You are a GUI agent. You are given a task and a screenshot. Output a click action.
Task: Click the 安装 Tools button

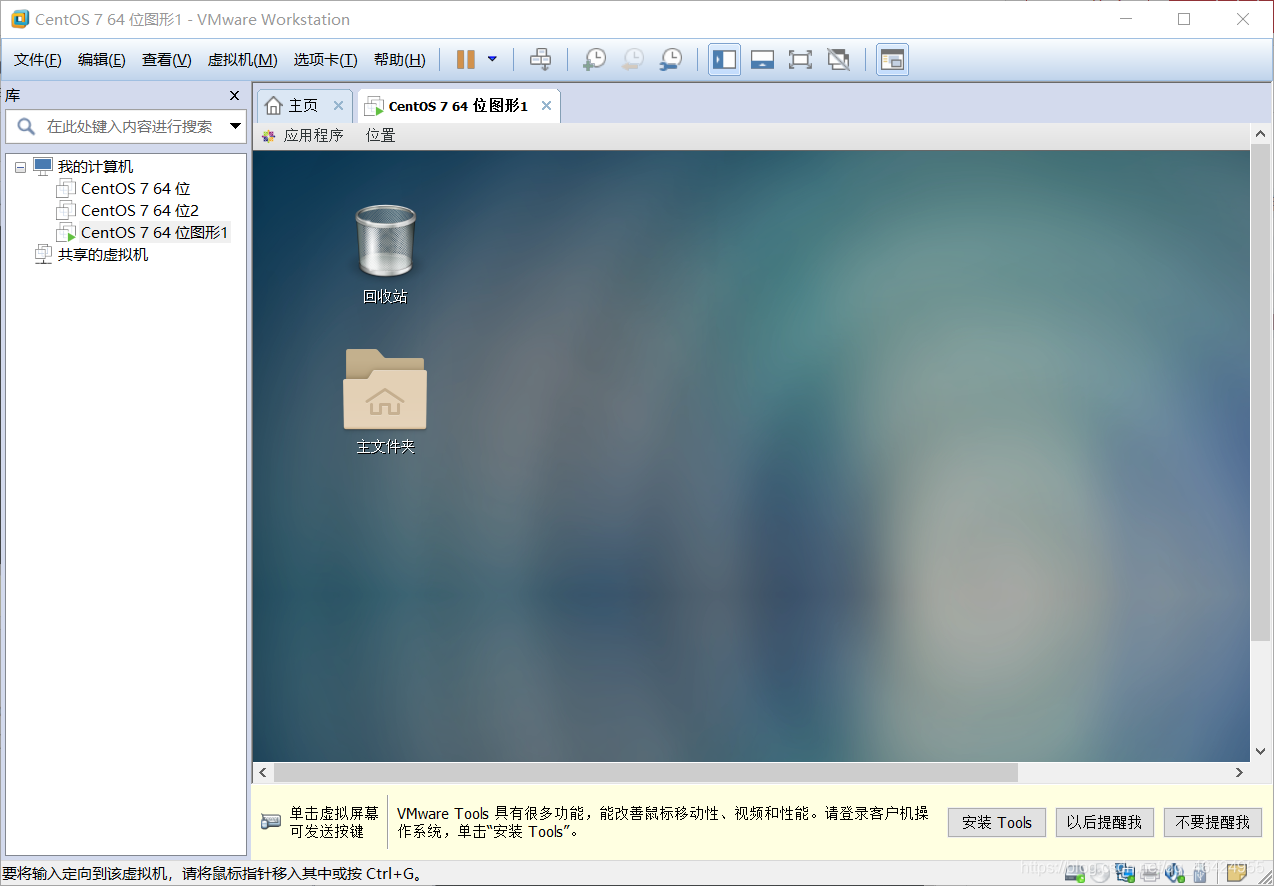click(x=997, y=822)
